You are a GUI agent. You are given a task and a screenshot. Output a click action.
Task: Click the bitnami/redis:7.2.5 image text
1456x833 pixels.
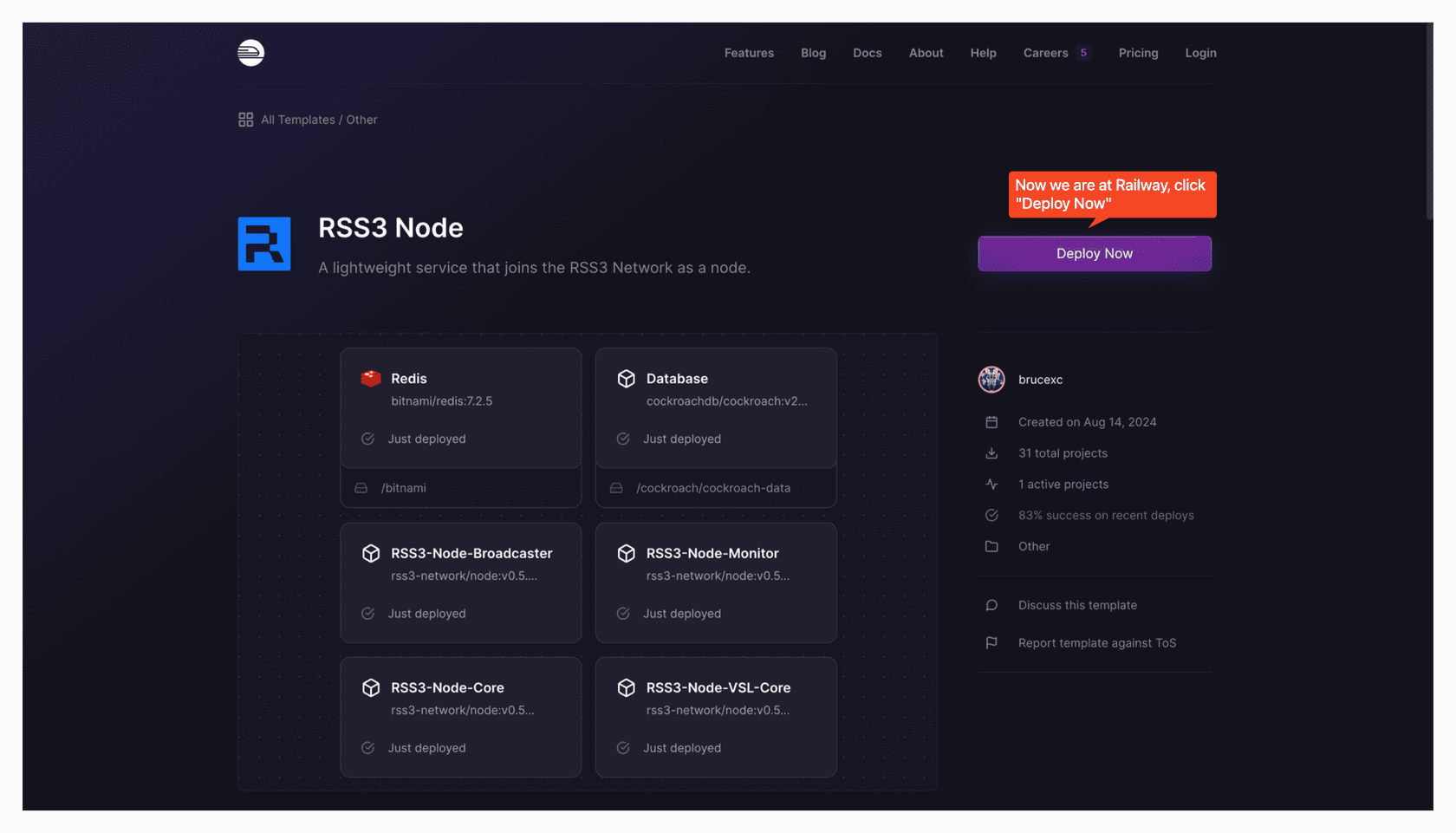point(441,401)
